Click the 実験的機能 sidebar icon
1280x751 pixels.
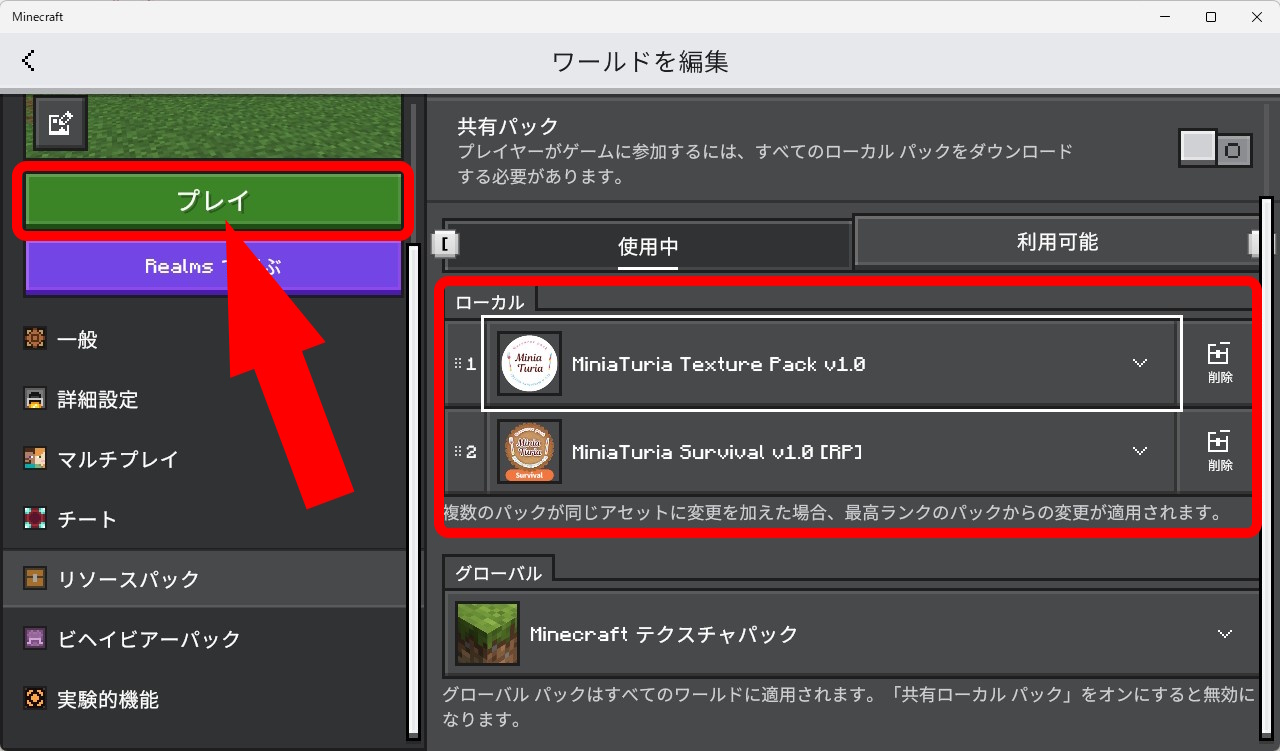(35, 699)
